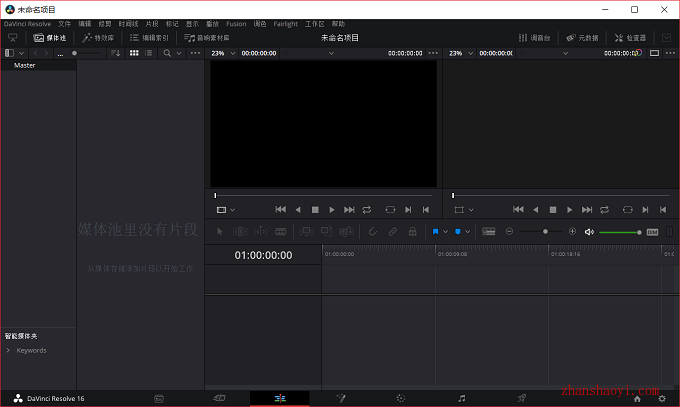Open timeline viewer 23% zoom dropdown
The width and height of the screenshot is (680, 407).
(461, 53)
